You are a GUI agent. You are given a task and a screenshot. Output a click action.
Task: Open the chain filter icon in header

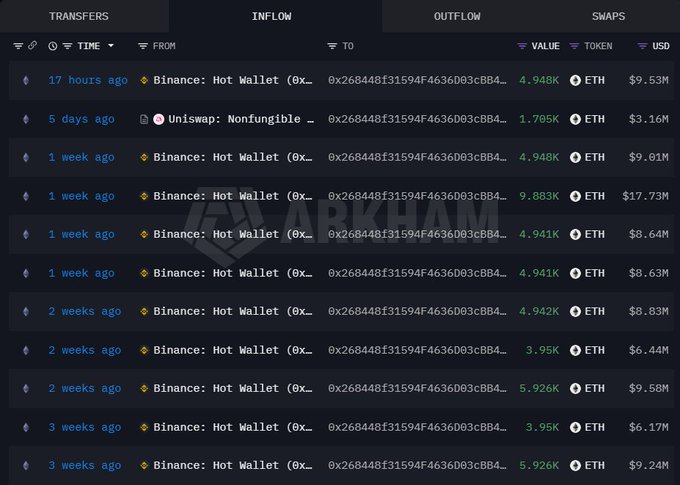(18, 46)
